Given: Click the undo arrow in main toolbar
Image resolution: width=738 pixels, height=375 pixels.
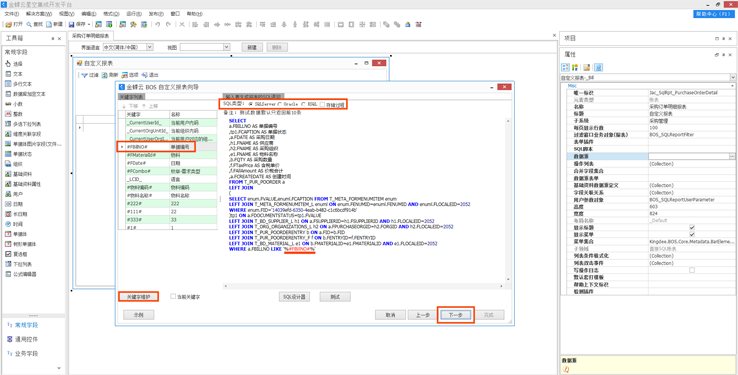Looking at the screenshot, I should [x=158, y=24].
